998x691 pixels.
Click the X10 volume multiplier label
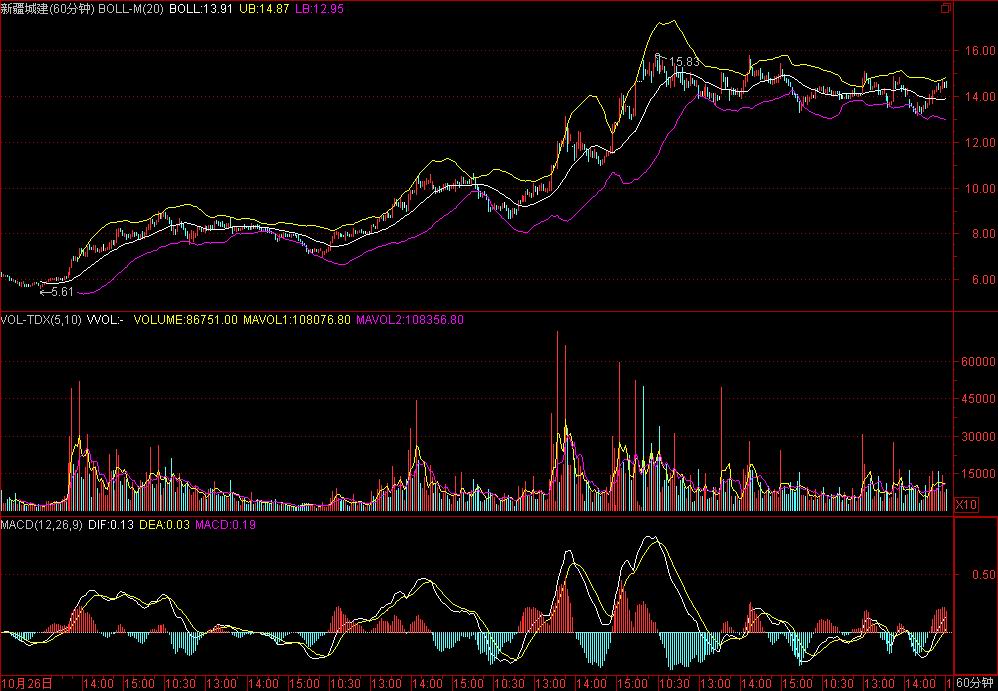[966, 505]
